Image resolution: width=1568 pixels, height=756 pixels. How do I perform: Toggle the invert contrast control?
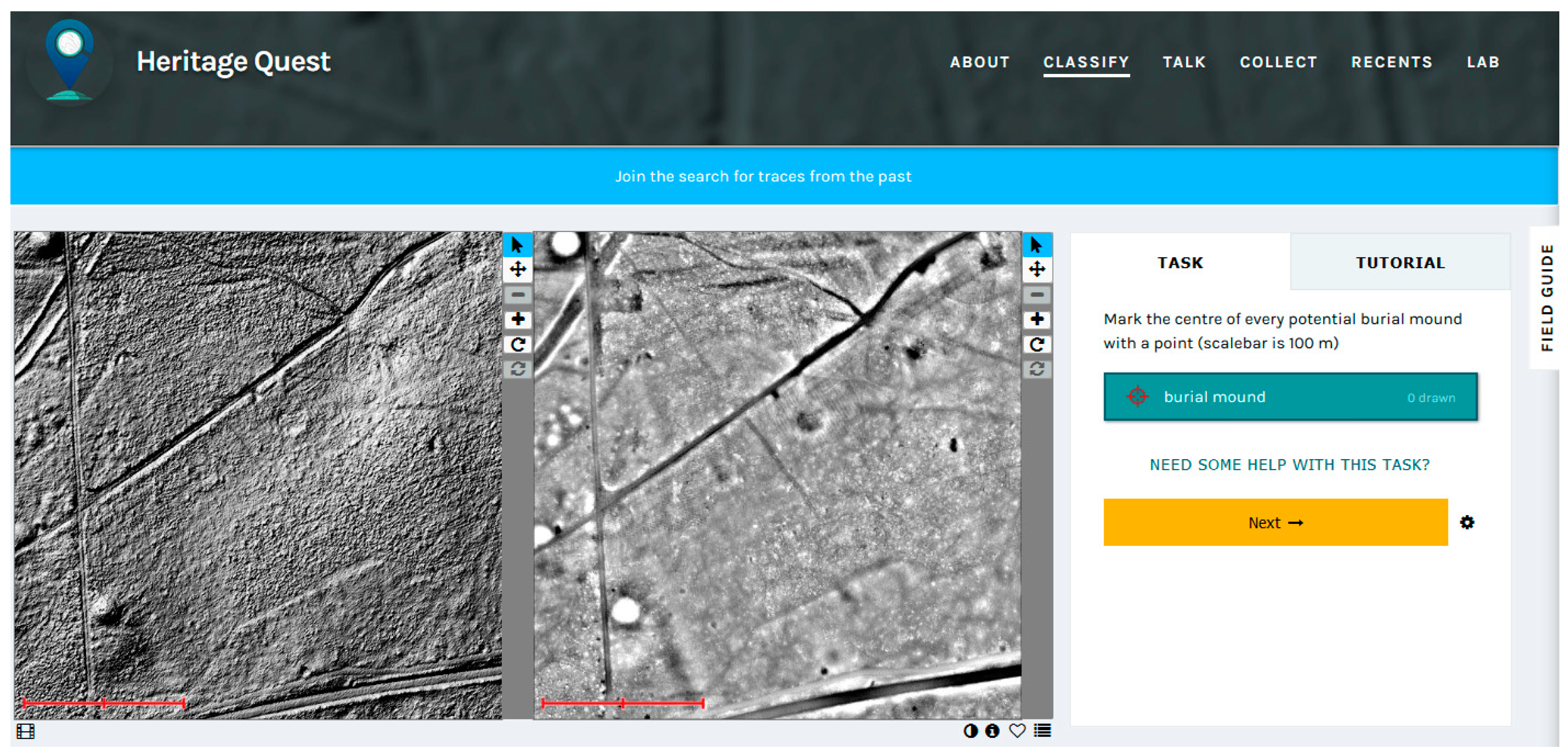pos(970,730)
